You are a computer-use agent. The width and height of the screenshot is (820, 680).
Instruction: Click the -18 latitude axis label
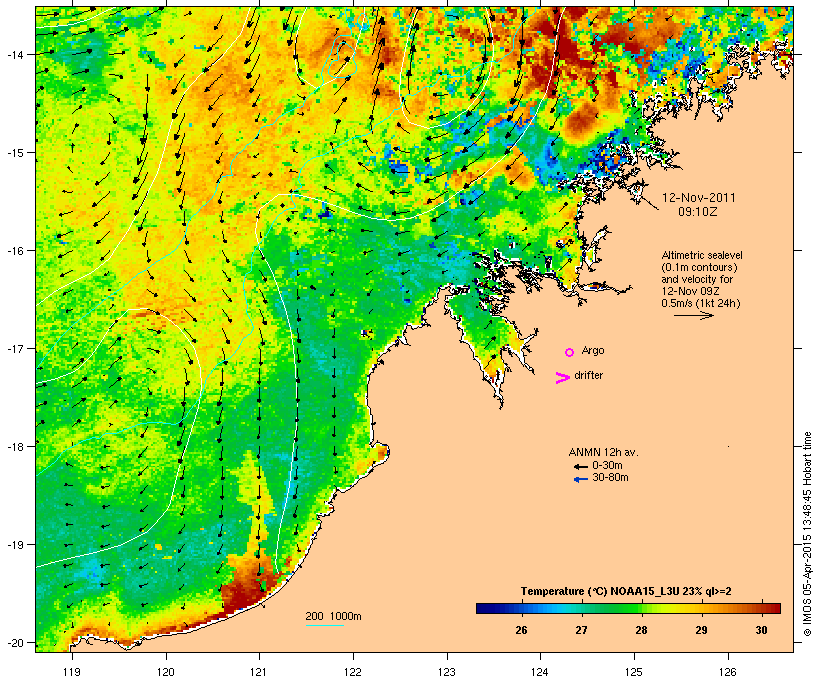(x=14, y=446)
